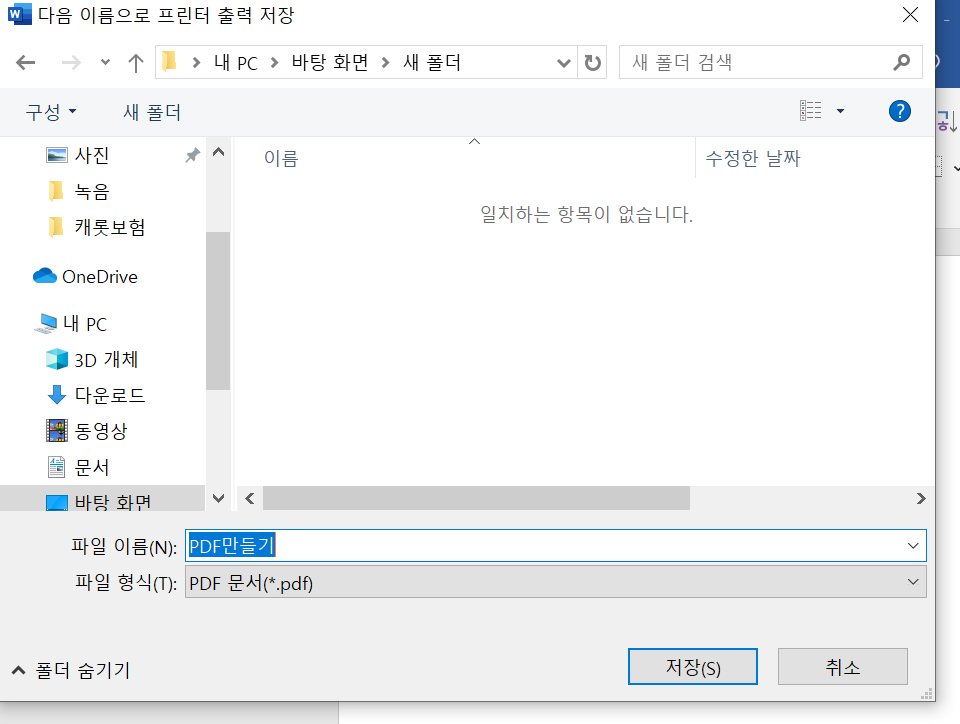Unpin the 사진 folder from Quick access

[190, 155]
